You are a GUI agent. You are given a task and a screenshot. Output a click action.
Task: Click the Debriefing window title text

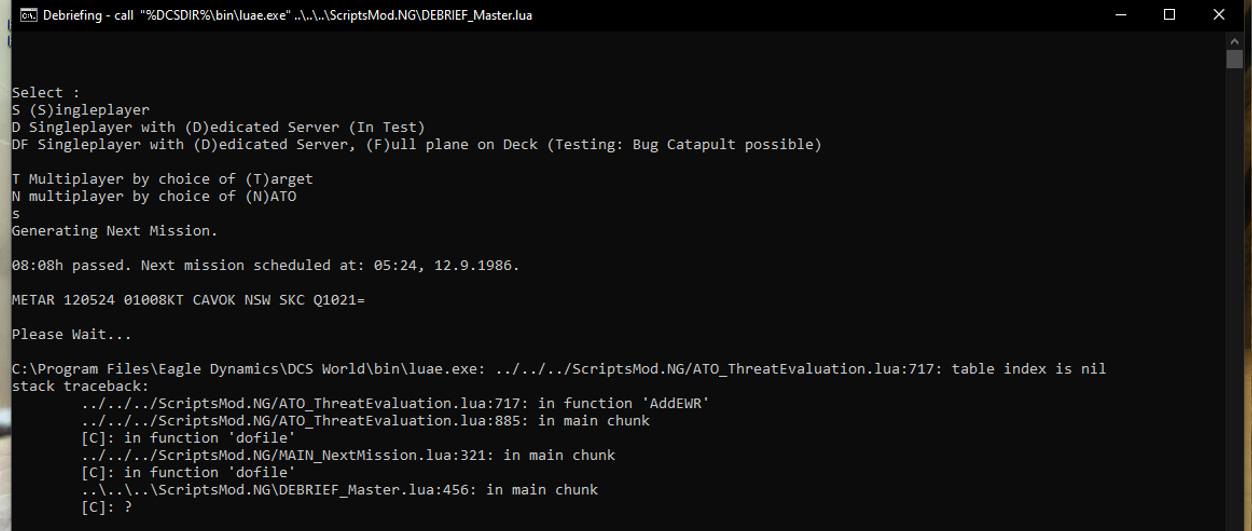(x=287, y=15)
